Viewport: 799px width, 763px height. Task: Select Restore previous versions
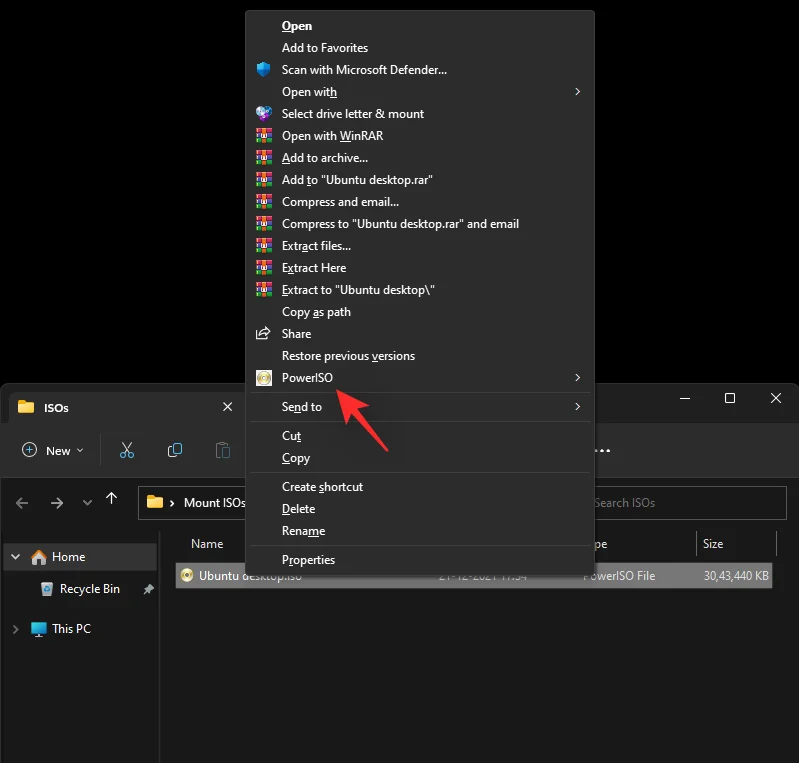click(420, 356)
